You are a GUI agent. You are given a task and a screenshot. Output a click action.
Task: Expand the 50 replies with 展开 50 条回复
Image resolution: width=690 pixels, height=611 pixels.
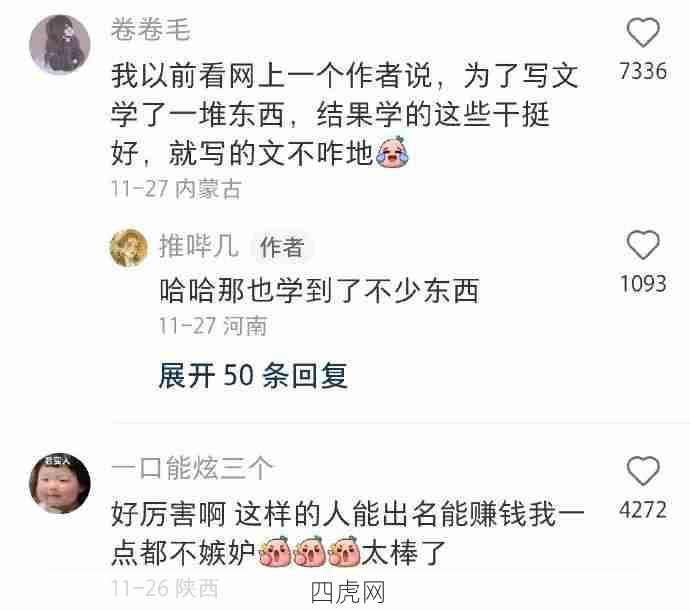click(x=253, y=375)
